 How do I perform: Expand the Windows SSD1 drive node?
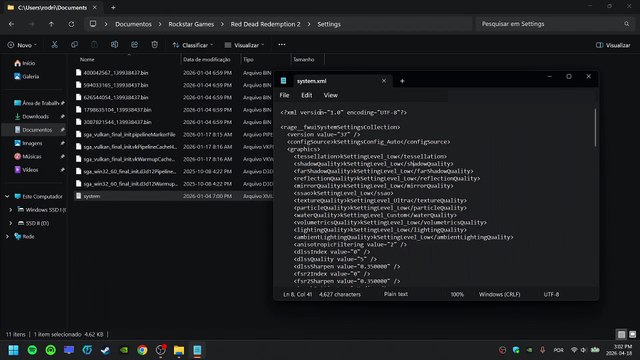11,209
